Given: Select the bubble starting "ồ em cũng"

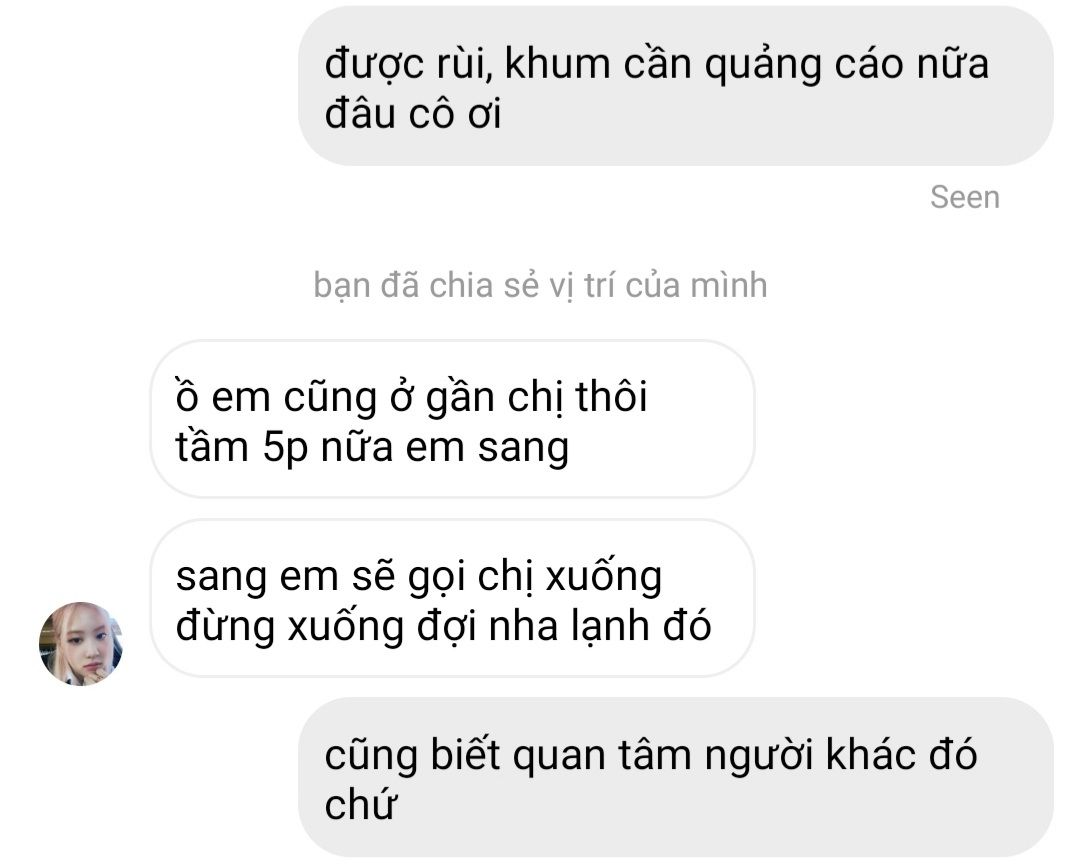Looking at the screenshot, I should 453,419.
